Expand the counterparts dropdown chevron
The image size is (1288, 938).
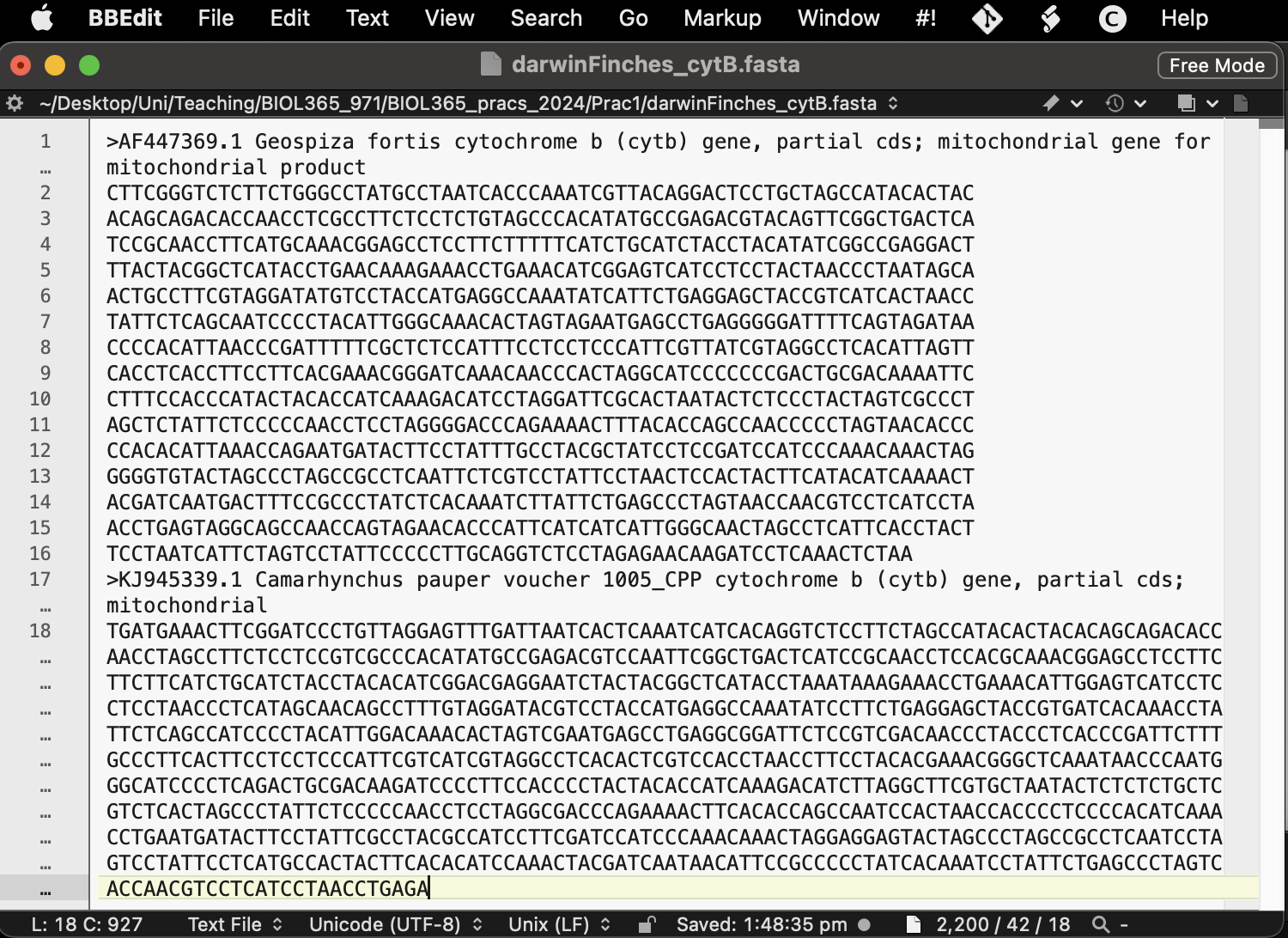[1212, 104]
